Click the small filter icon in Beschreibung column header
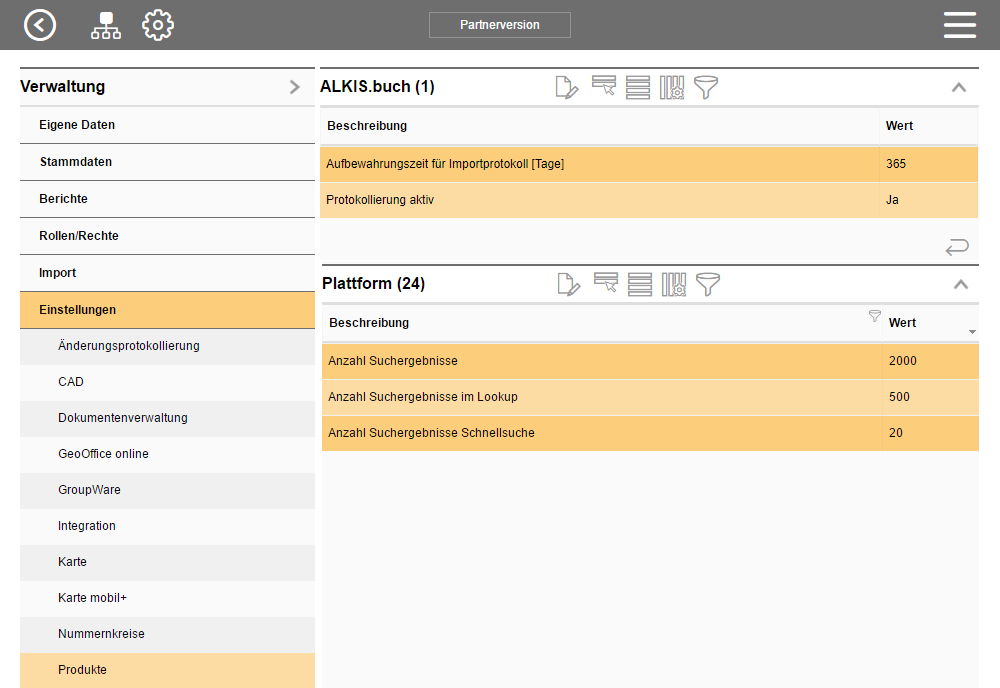 pyautogui.click(x=875, y=316)
